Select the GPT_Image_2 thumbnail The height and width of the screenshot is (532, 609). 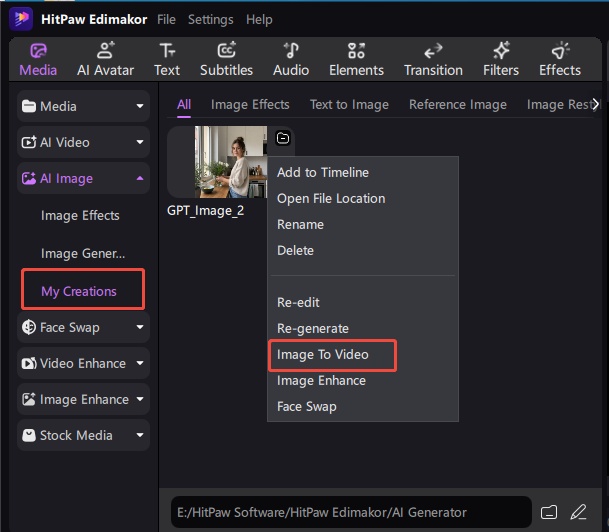231,162
